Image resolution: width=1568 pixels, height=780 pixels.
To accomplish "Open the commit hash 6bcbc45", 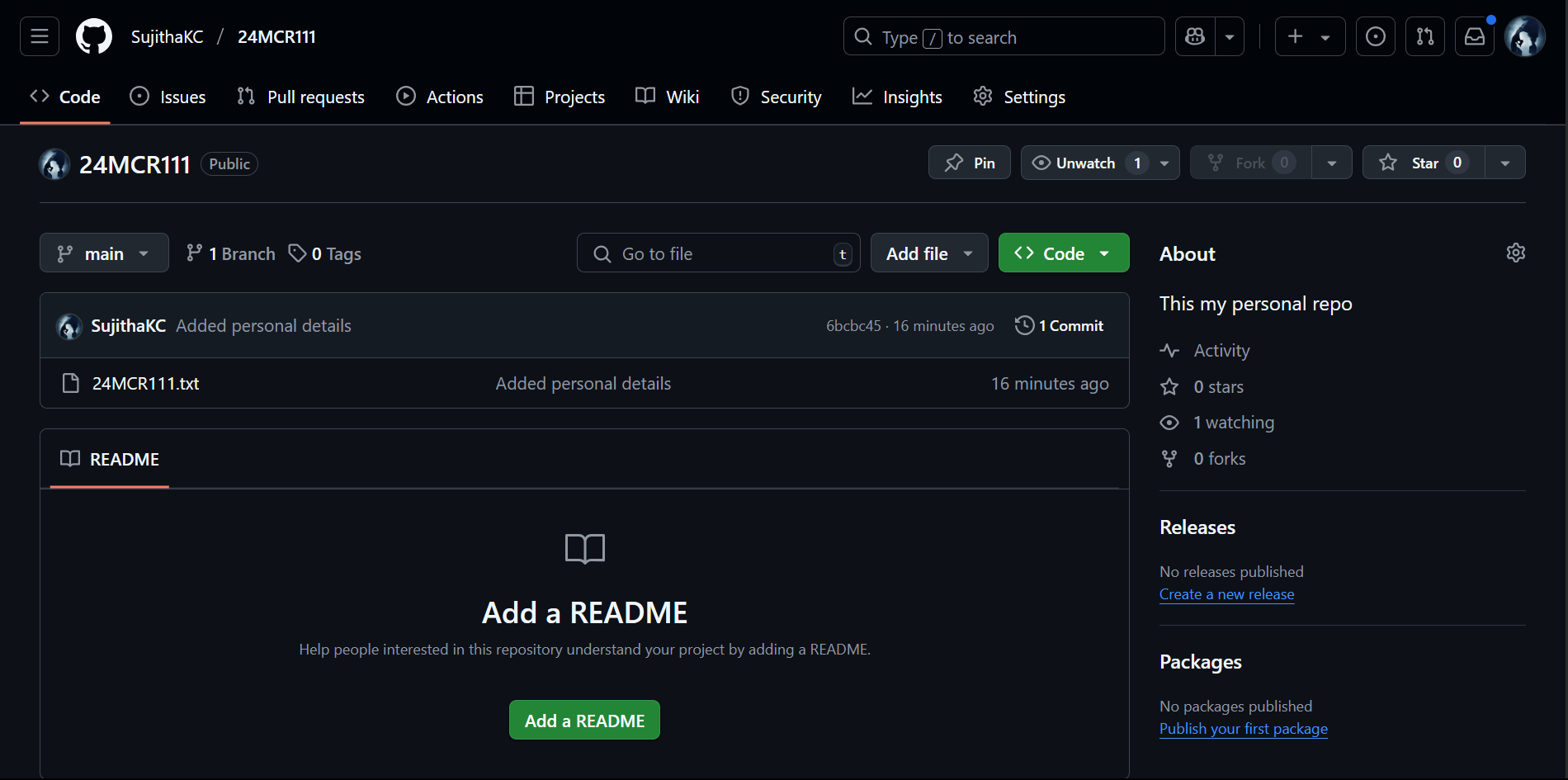I will 853,326.
